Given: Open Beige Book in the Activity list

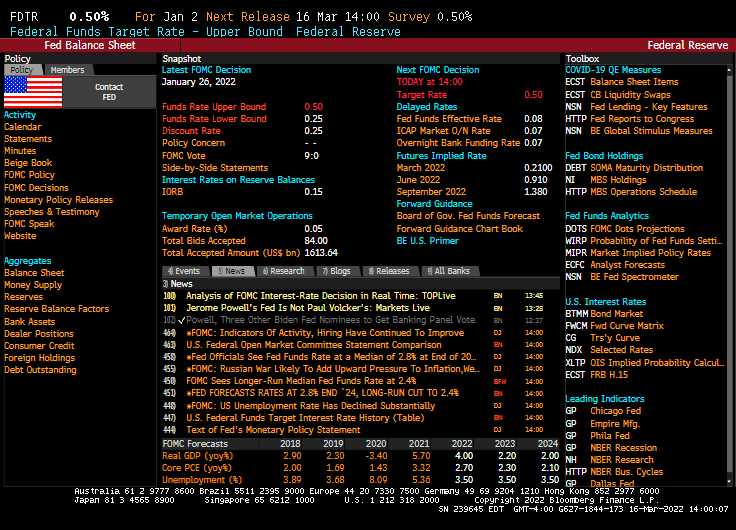Looking at the screenshot, I should tap(28, 163).
